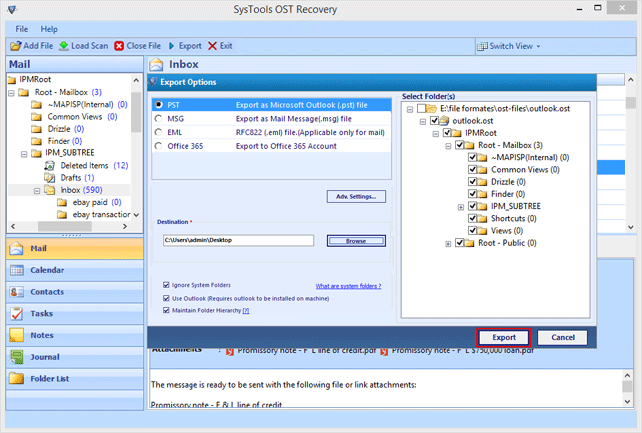This screenshot has width=642, height=433.
Task: Switch to the Calendar pane
Action: (75, 270)
